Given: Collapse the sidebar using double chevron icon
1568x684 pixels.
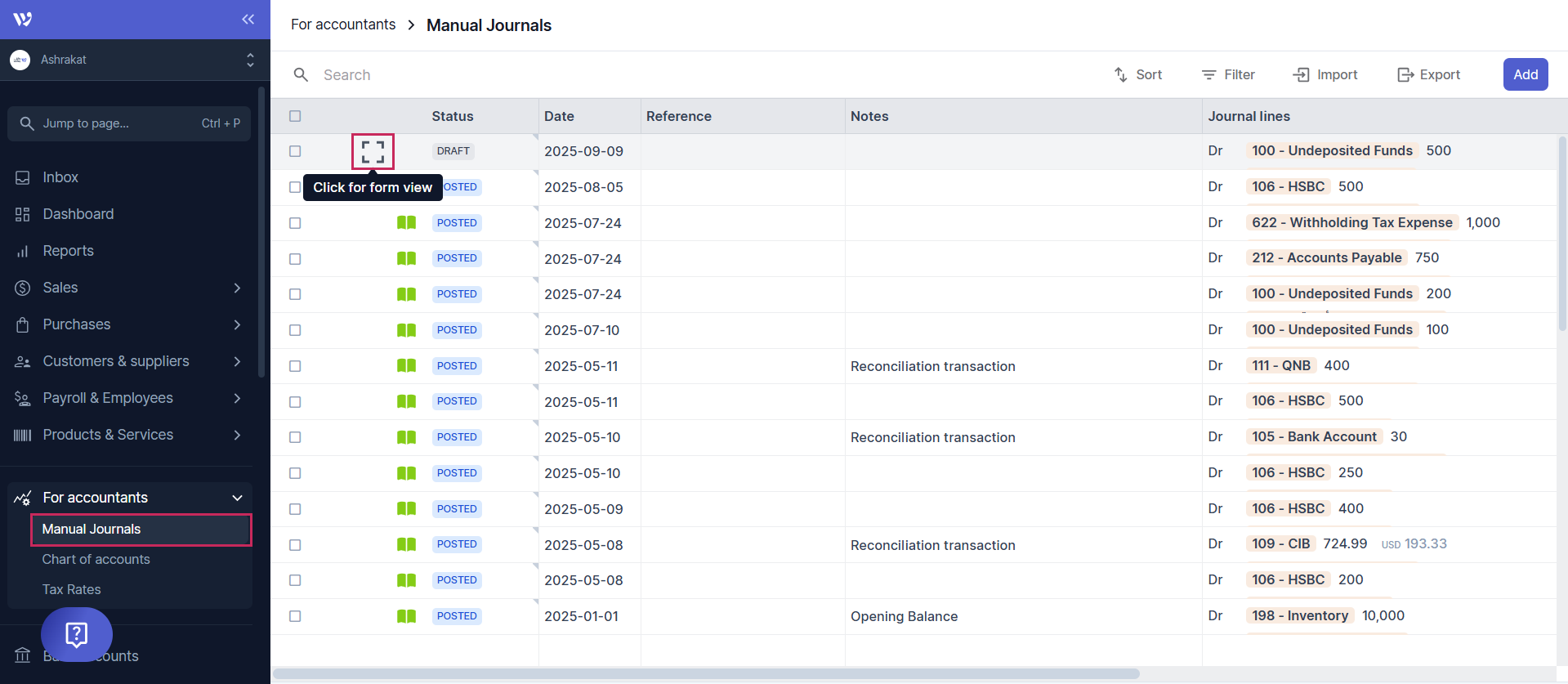Looking at the screenshot, I should click(248, 20).
